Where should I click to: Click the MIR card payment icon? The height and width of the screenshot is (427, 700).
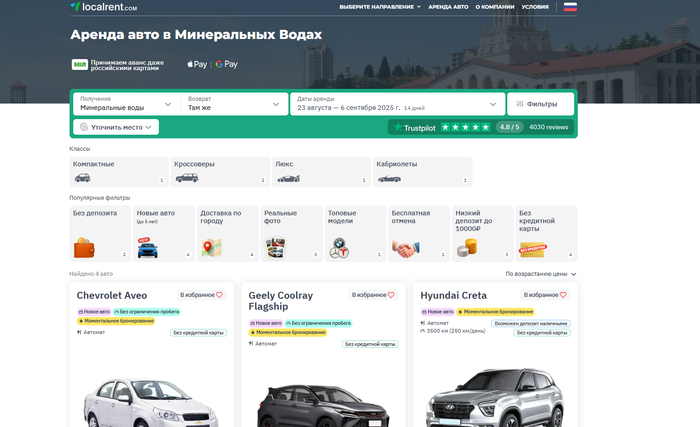tap(80, 65)
